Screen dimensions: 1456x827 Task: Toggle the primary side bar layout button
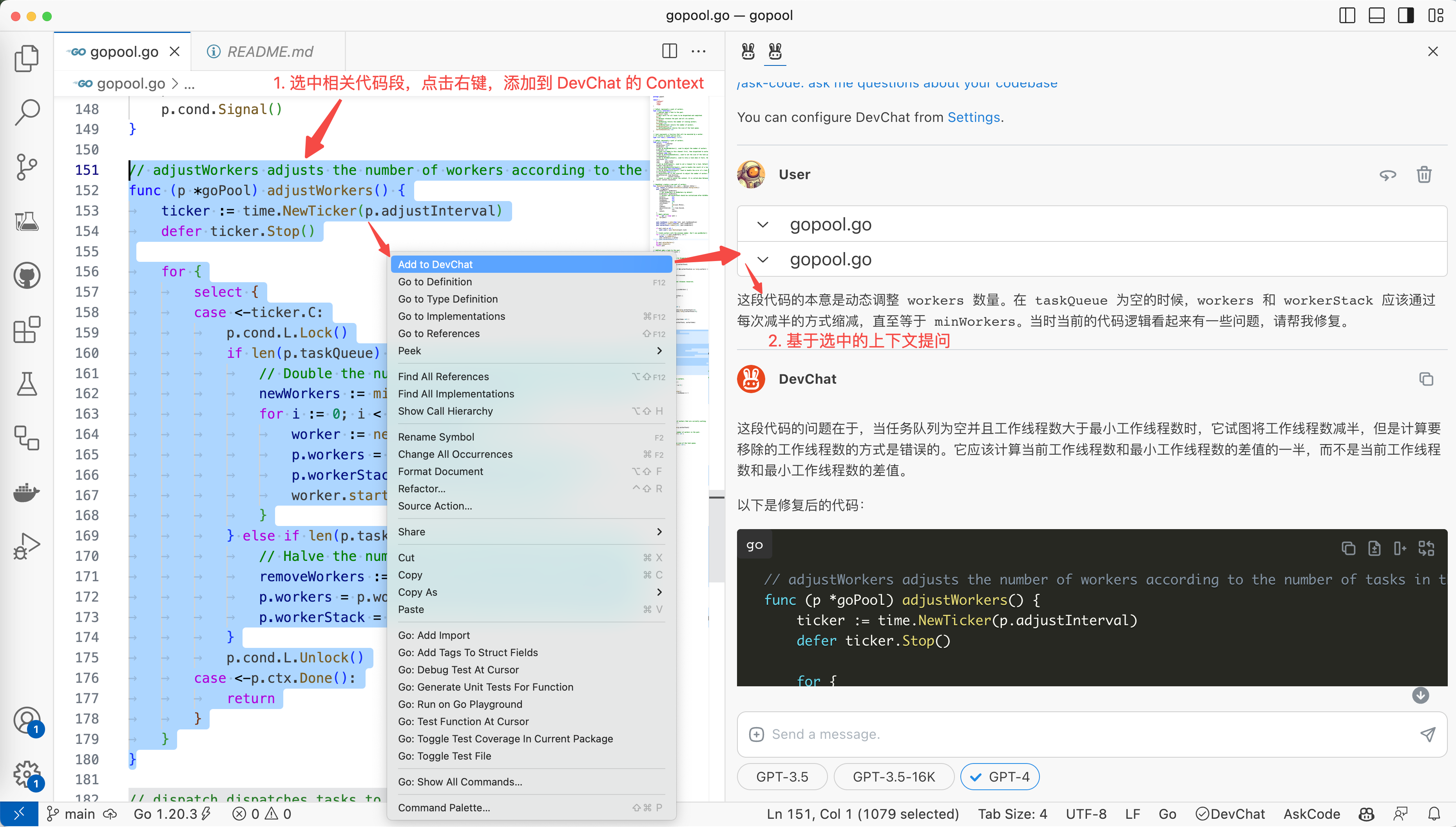1347,15
